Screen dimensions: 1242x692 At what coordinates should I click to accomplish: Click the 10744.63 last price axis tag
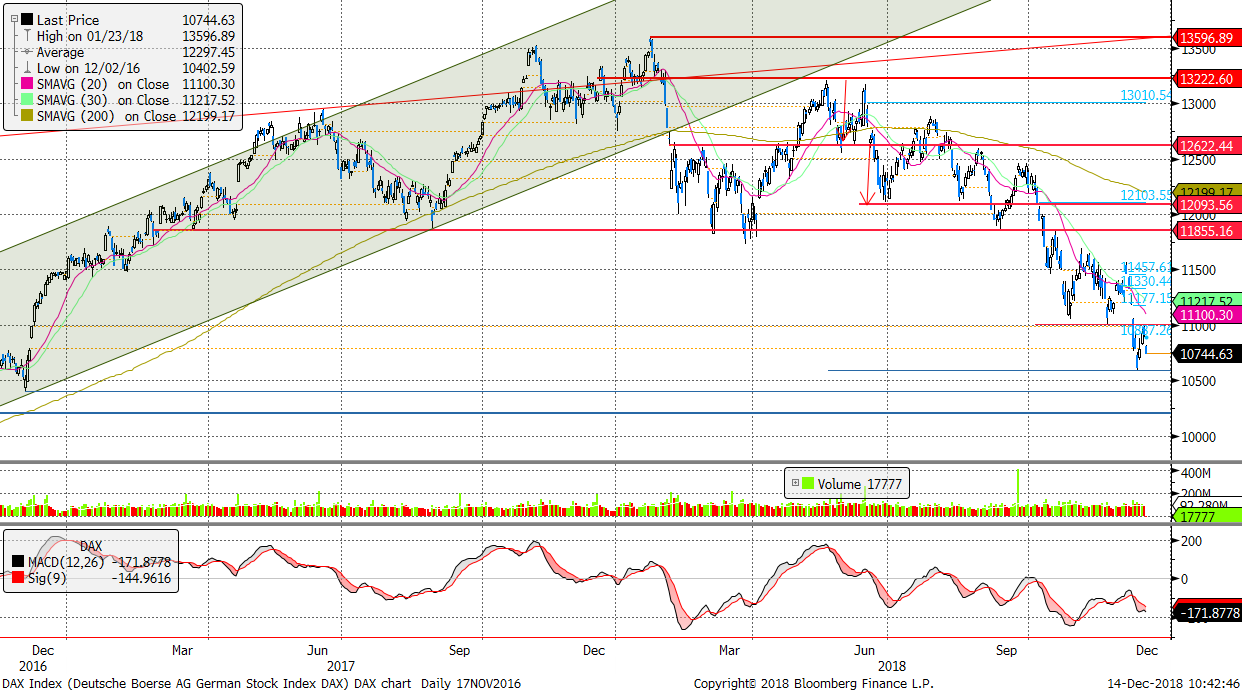coord(1210,354)
